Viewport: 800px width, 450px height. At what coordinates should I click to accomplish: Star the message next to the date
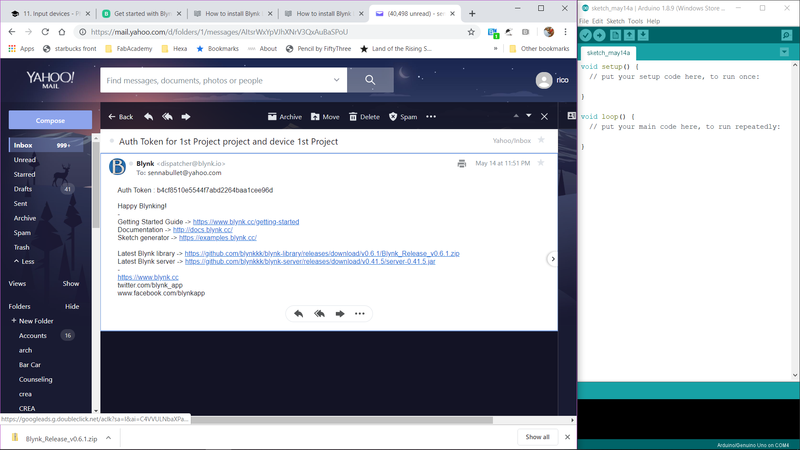pyautogui.click(x=541, y=163)
